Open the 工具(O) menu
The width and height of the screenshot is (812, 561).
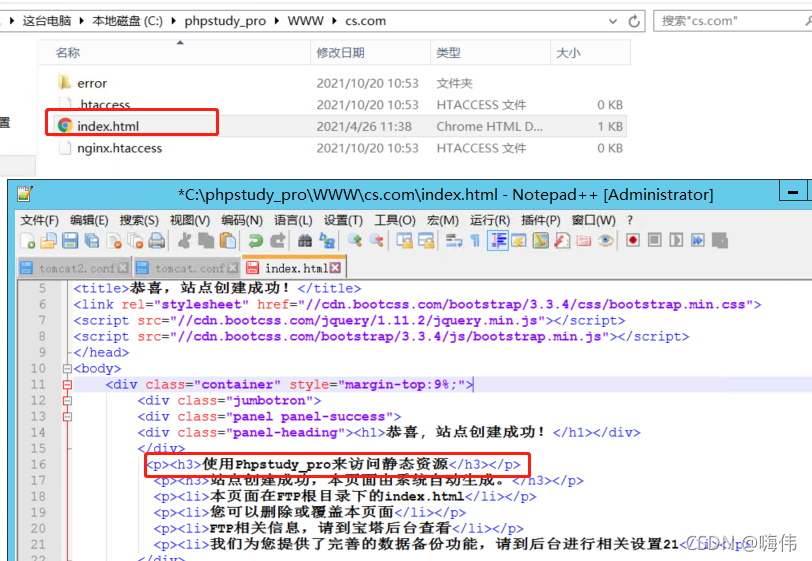pyautogui.click(x=395, y=221)
